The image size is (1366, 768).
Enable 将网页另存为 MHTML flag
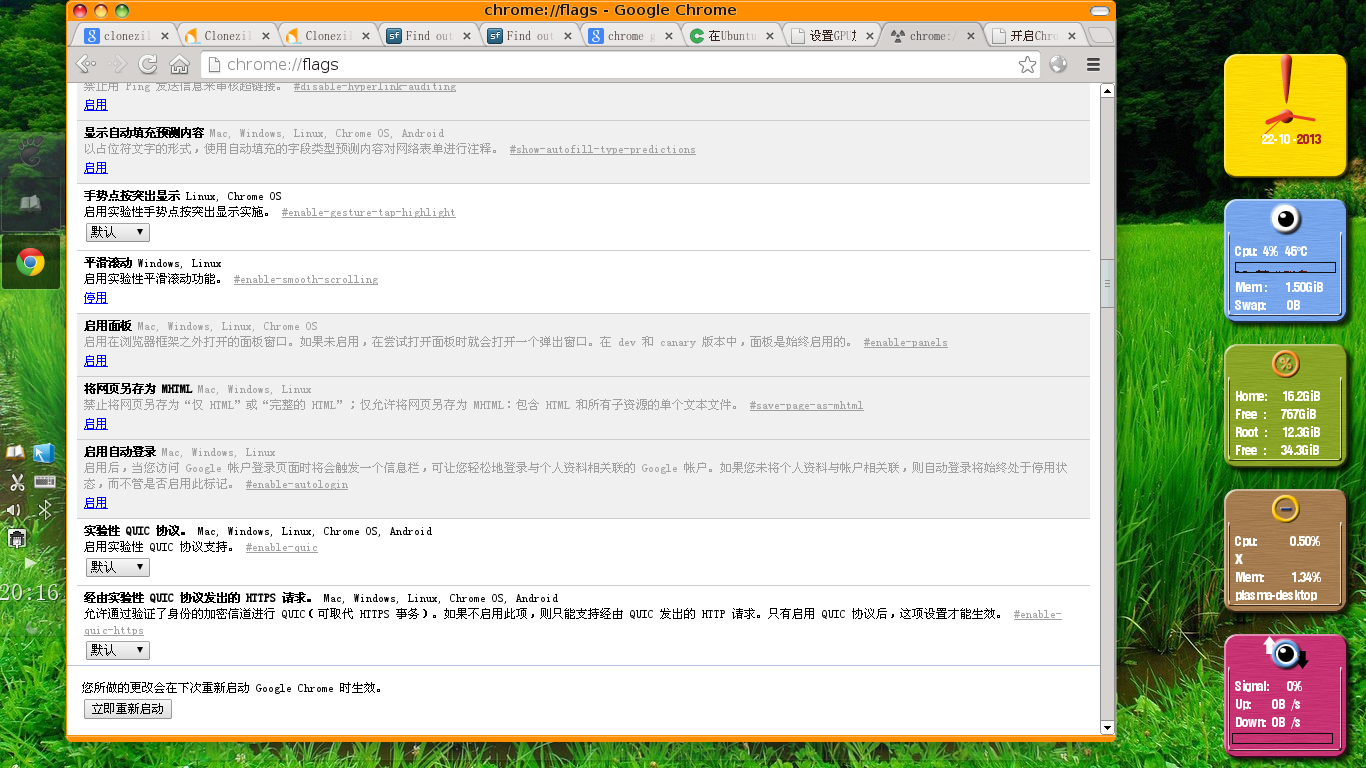click(x=95, y=424)
